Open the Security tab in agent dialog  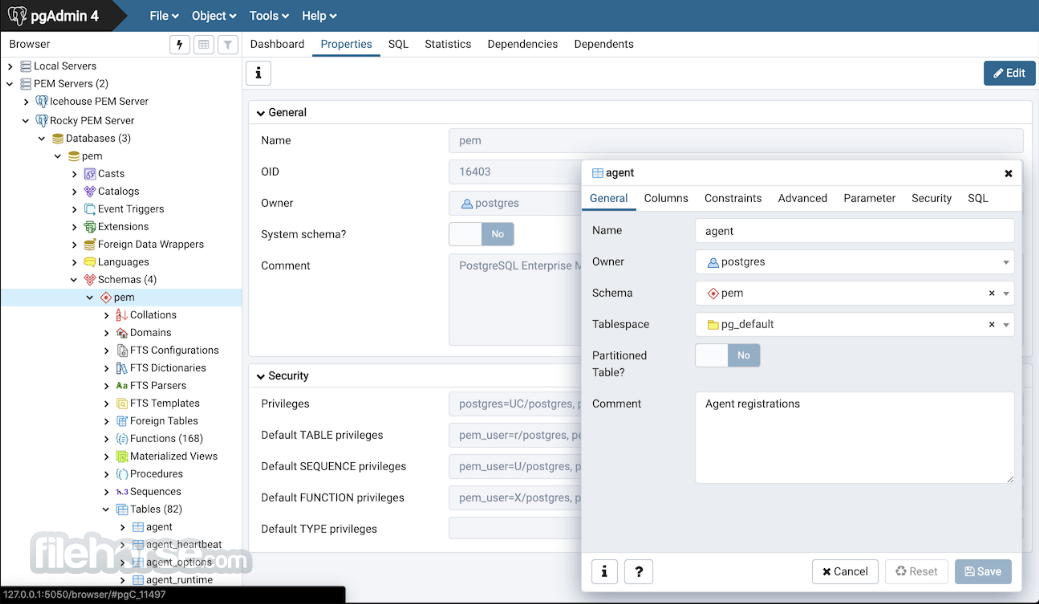(x=931, y=198)
